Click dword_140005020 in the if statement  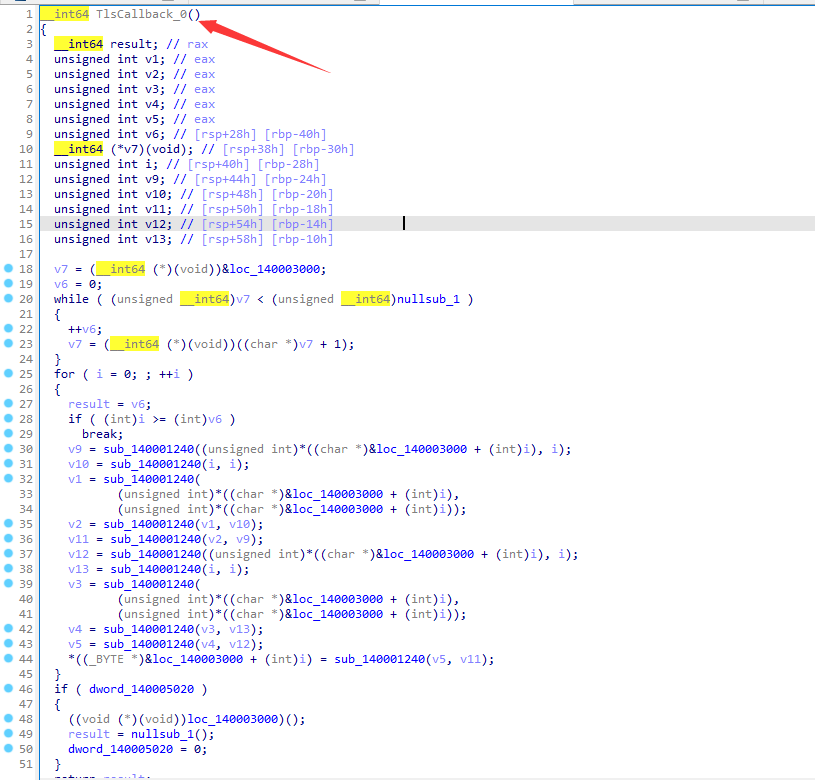(141, 689)
